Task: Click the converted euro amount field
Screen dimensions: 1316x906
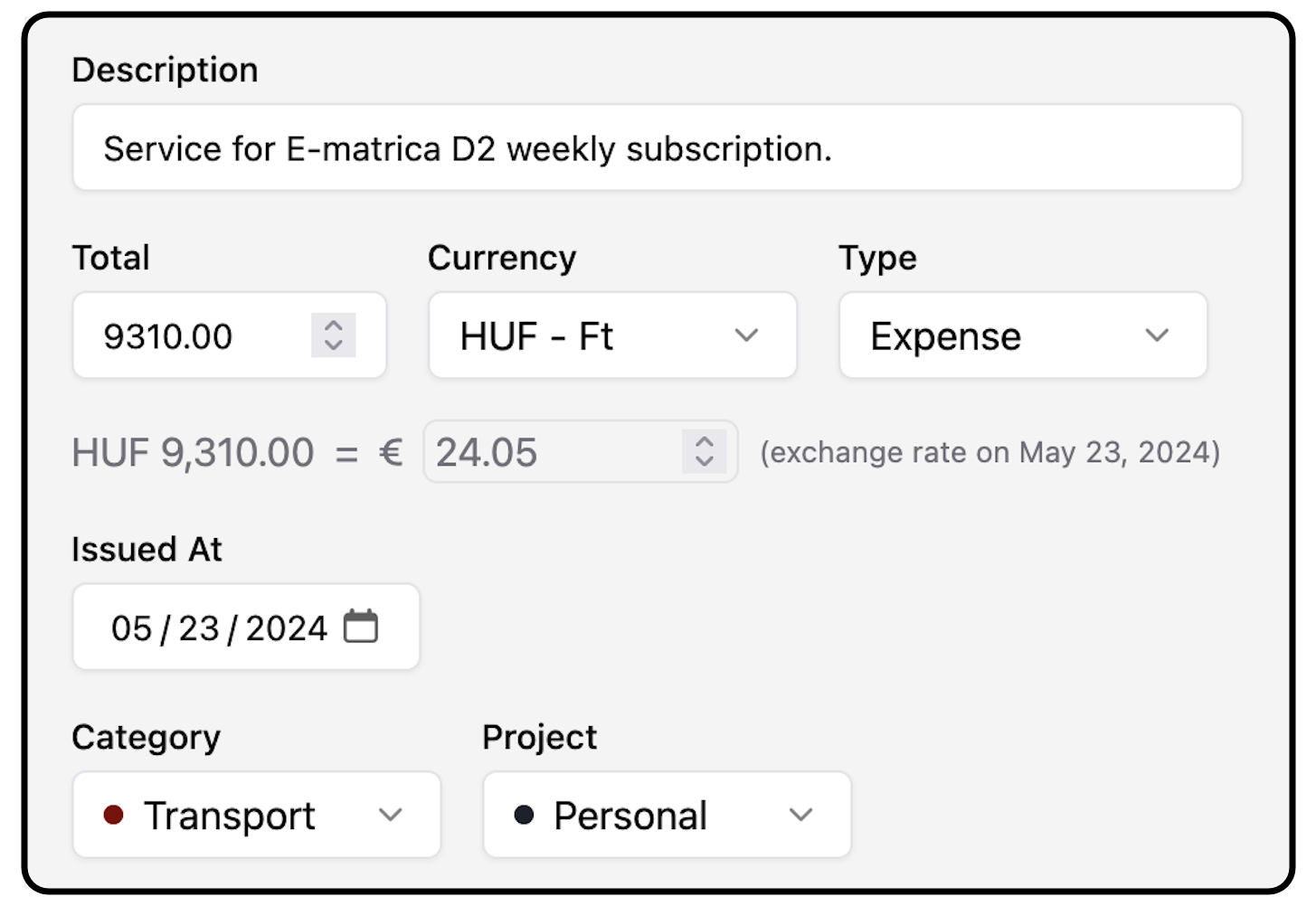Action: click(552, 451)
